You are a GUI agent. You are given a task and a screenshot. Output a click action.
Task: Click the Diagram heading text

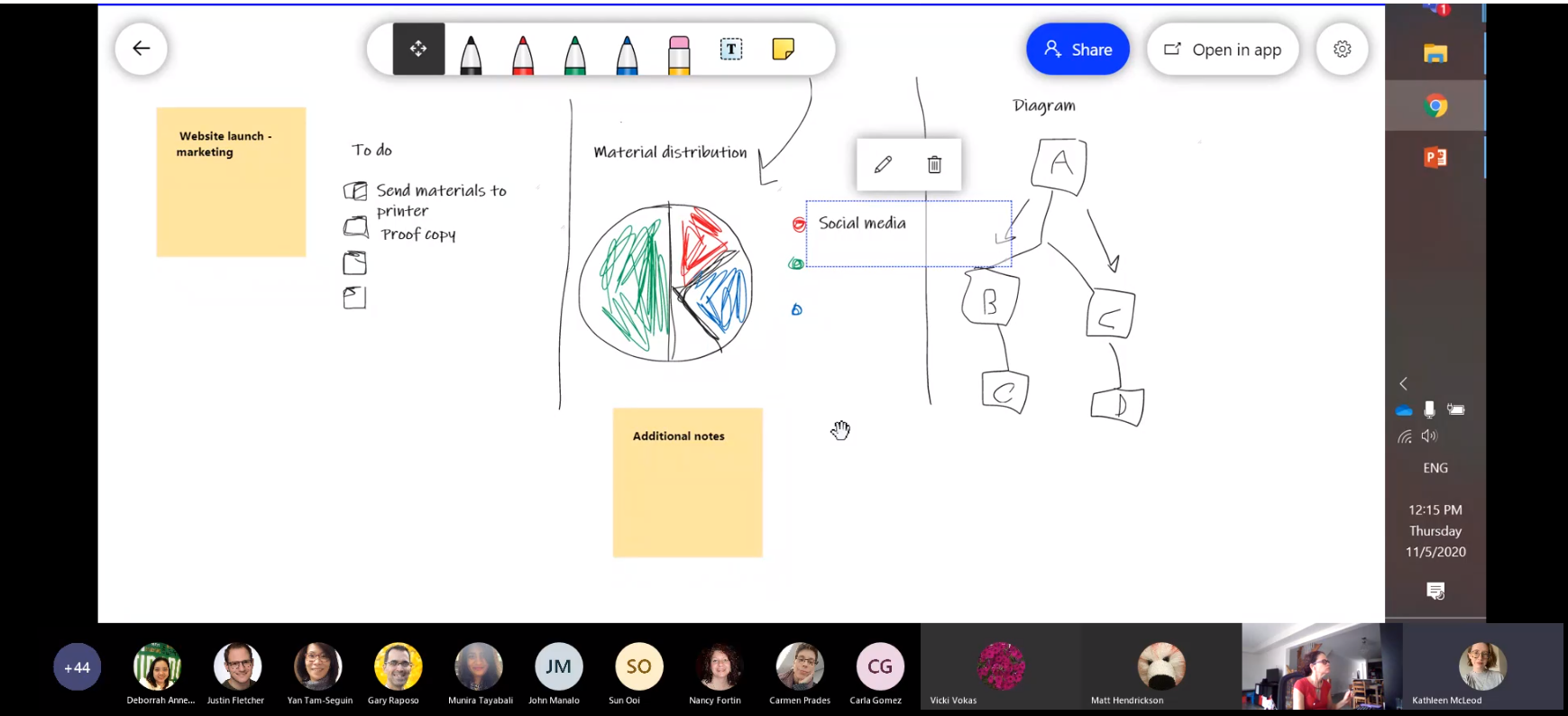[1044, 106]
